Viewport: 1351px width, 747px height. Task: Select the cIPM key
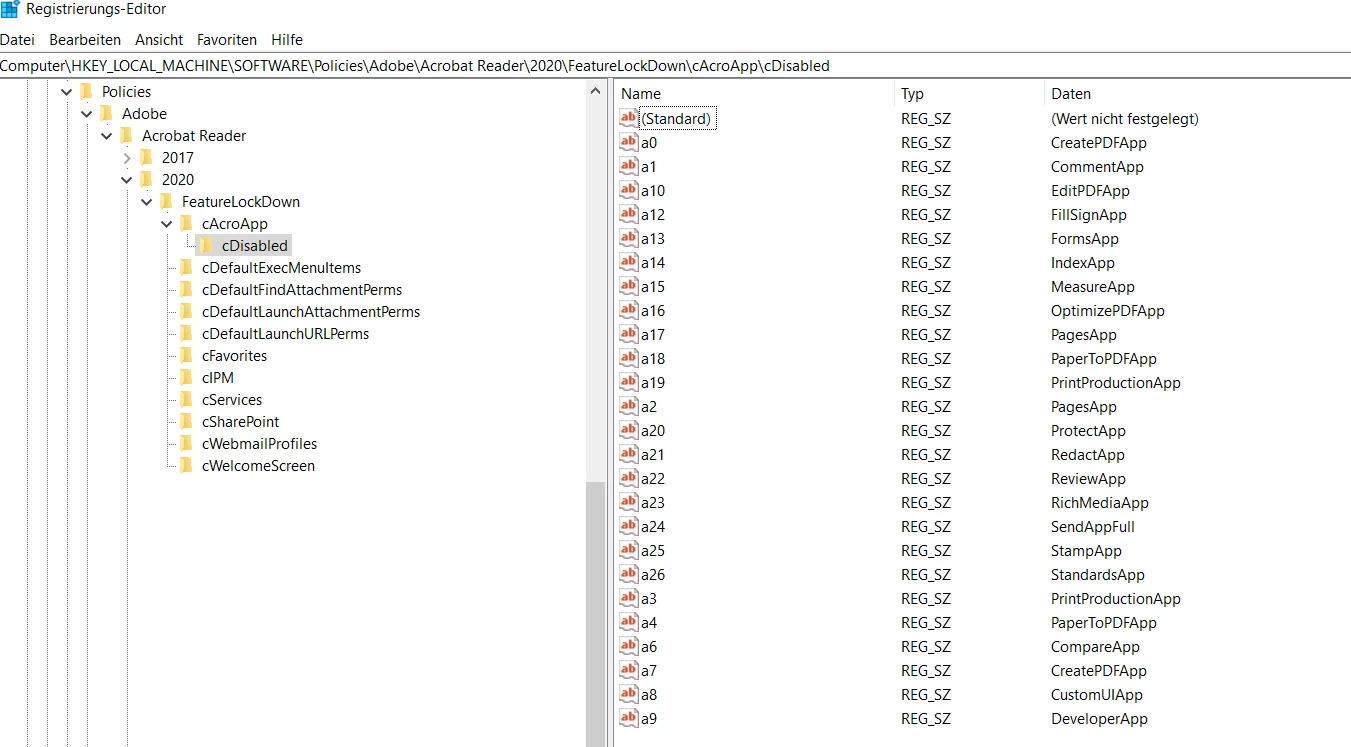pyautogui.click(x=217, y=378)
